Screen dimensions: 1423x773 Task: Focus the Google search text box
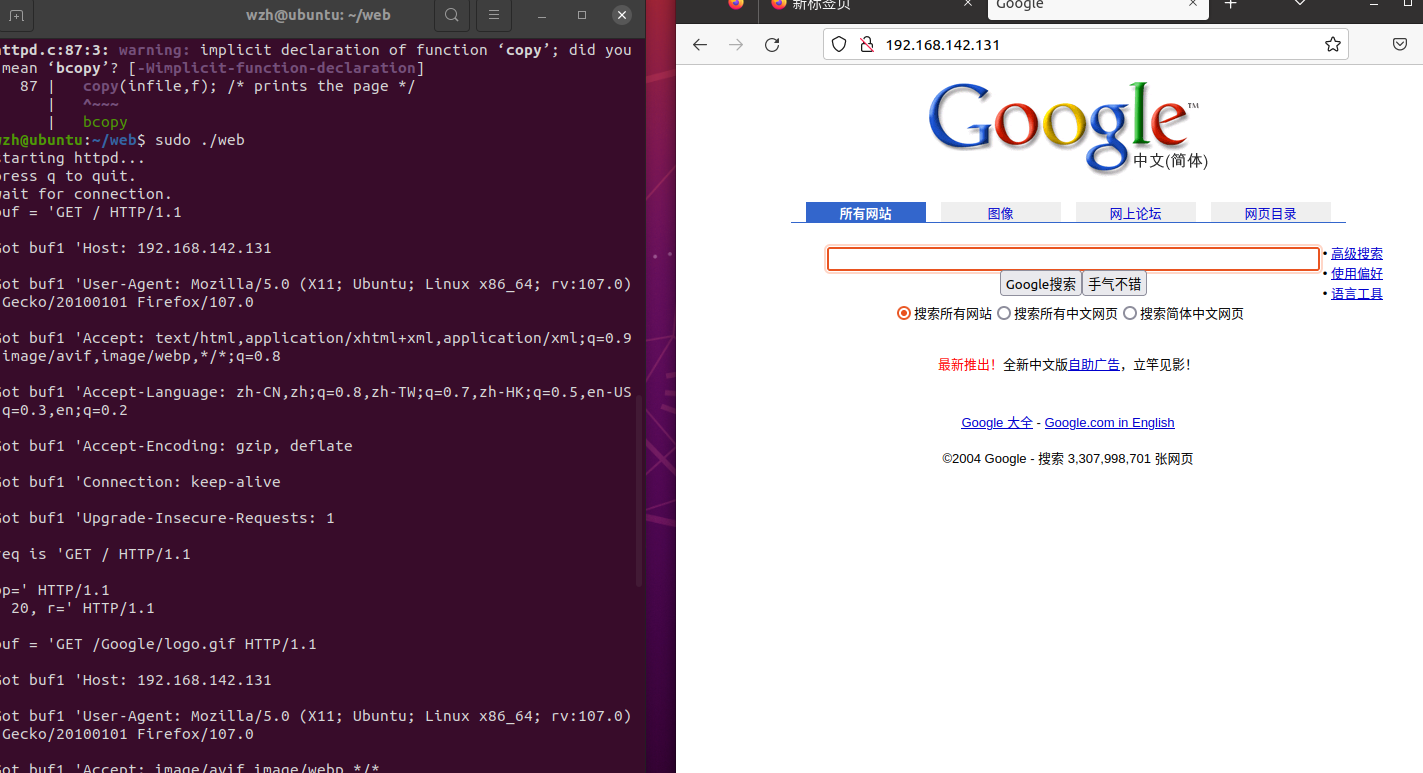(x=1073, y=259)
